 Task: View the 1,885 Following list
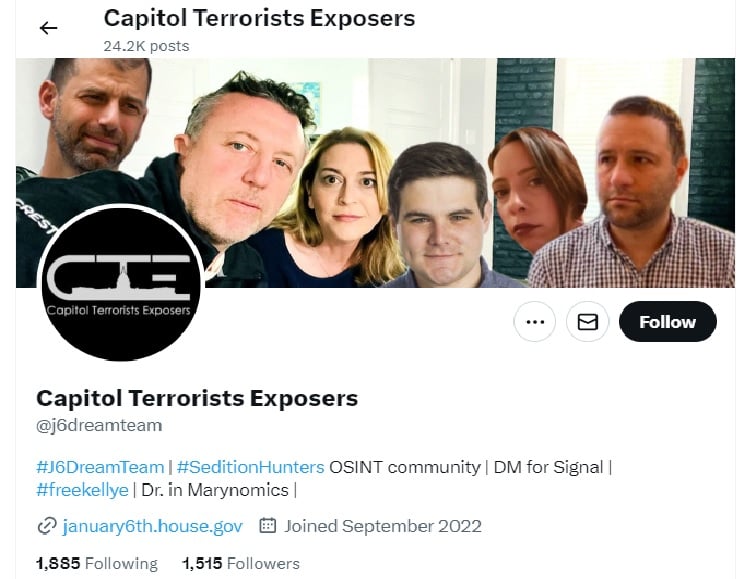[x=97, y=563]
